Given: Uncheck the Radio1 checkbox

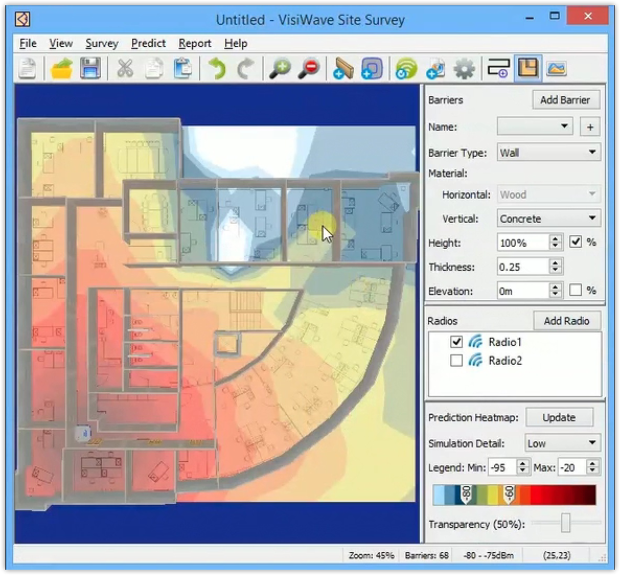Looking at the screenshot, I should pyautogui.click(x=456, y=341).
